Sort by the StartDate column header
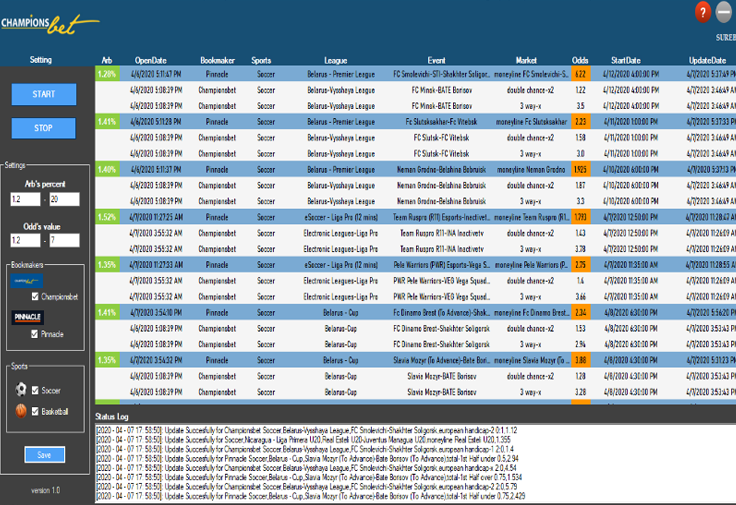 point(626,60)
